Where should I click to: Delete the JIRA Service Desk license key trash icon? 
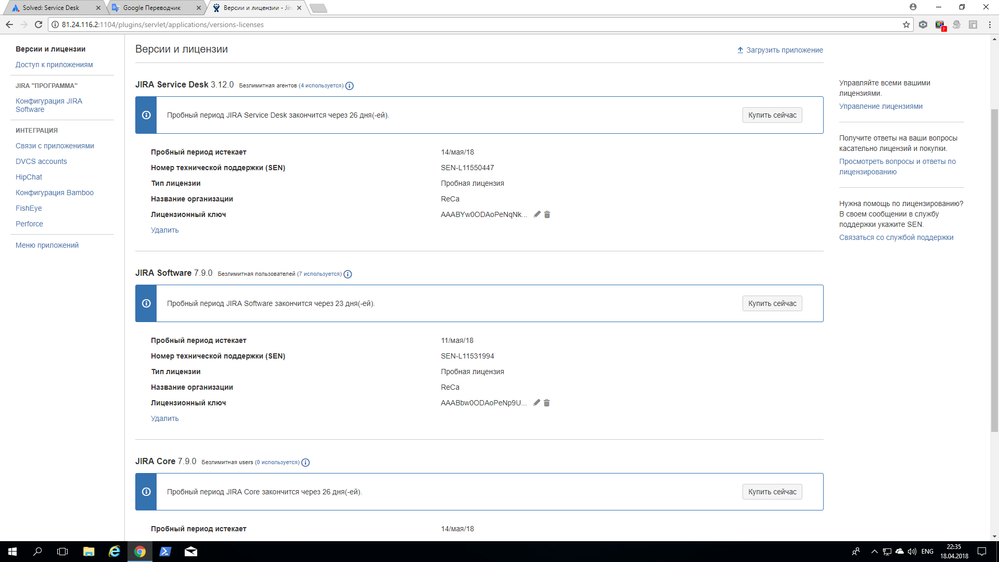(x=547, y=215)
